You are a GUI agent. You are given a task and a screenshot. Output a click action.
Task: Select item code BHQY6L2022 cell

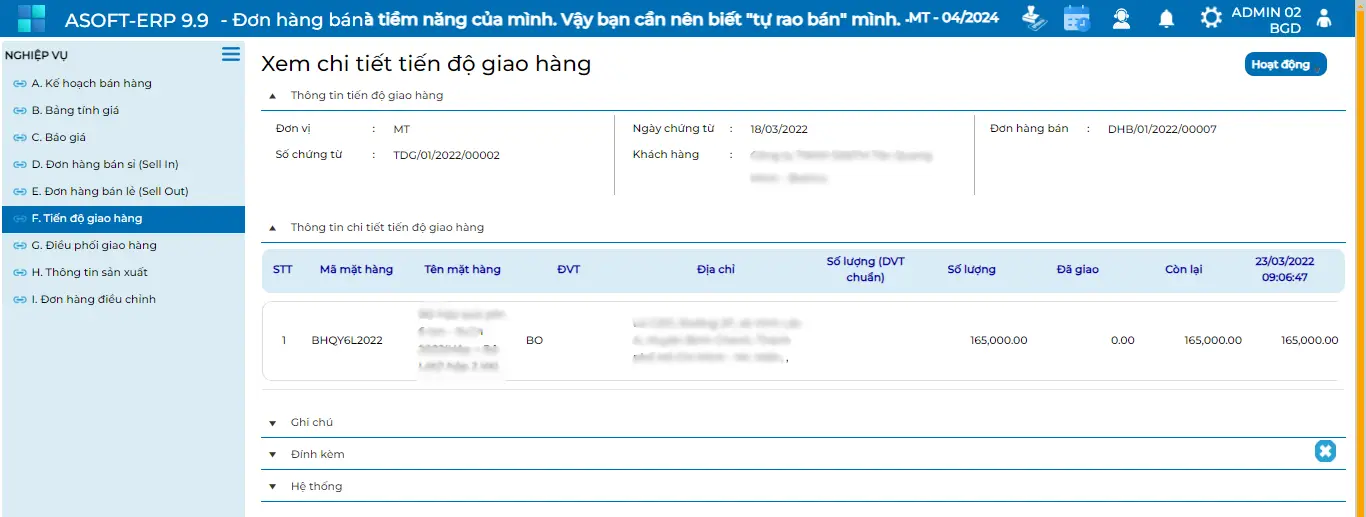pyautogui.click(x=347, y=341)
